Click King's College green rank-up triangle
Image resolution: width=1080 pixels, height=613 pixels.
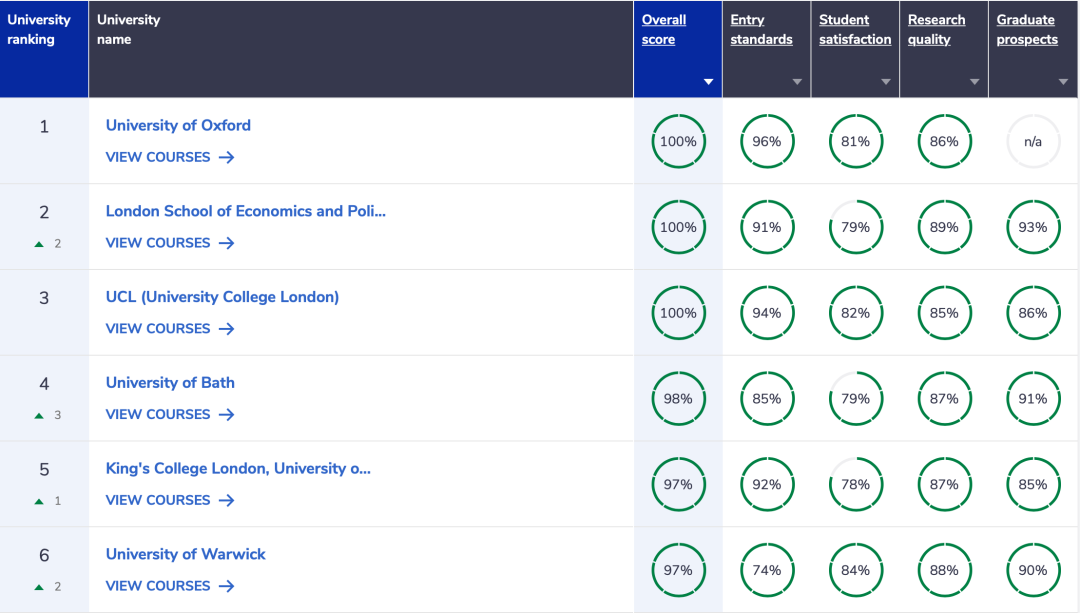39,501
